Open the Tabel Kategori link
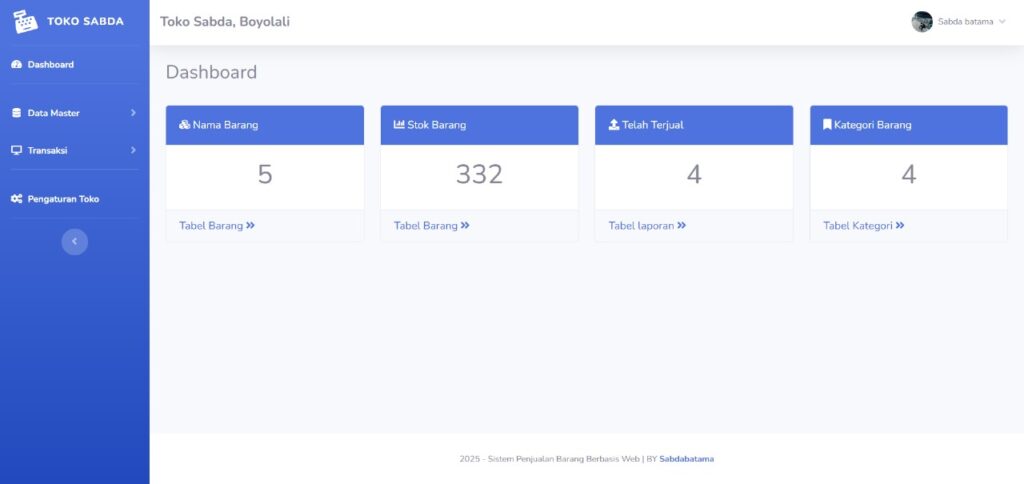 coord(864,225)
